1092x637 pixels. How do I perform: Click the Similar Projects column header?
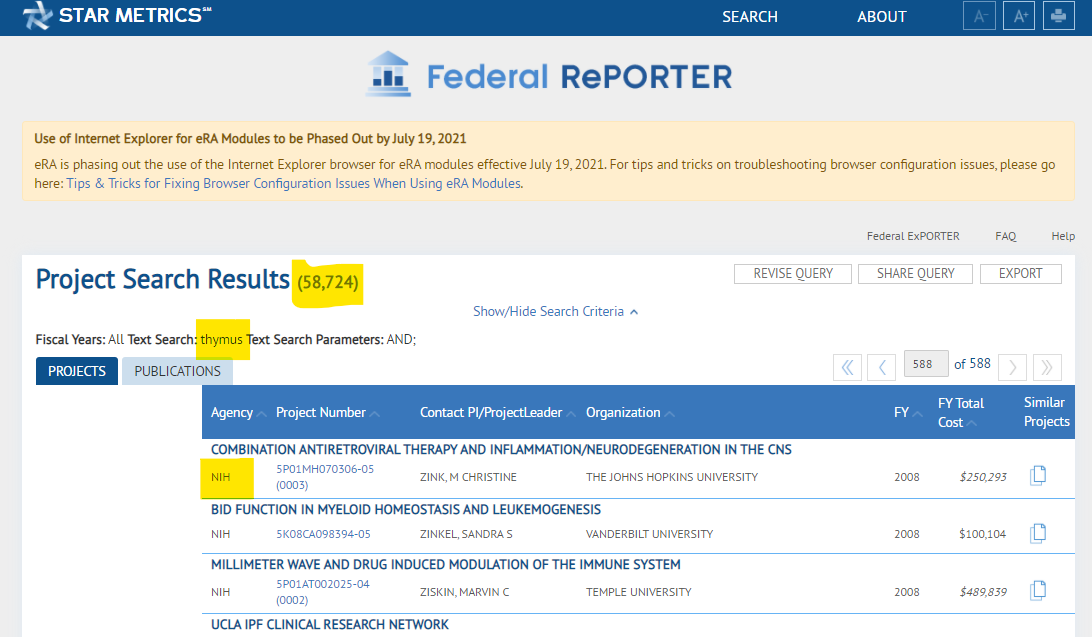(1046, 411)
